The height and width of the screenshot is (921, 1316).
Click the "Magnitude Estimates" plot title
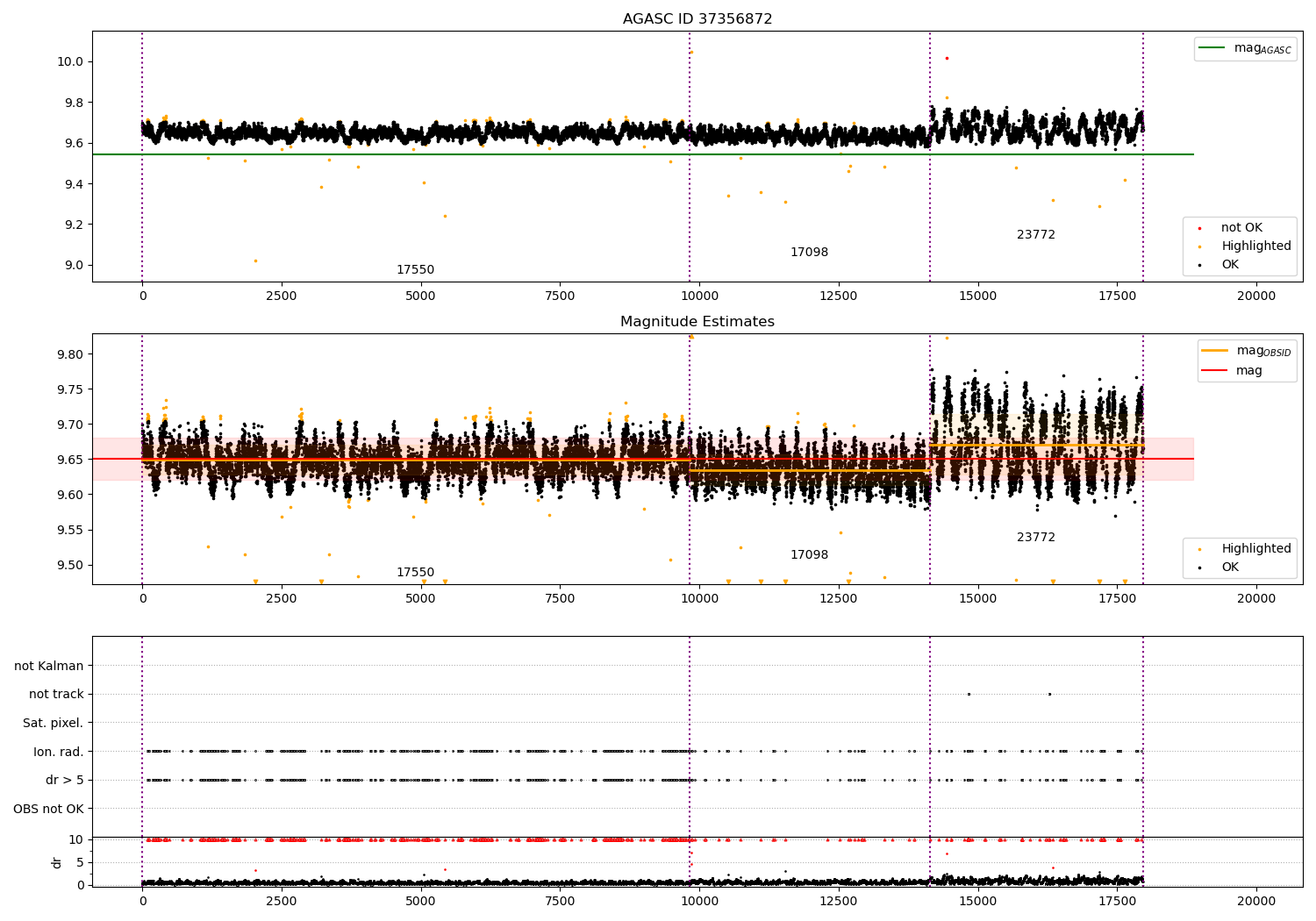pyautogui.click(x=697, y=322)
